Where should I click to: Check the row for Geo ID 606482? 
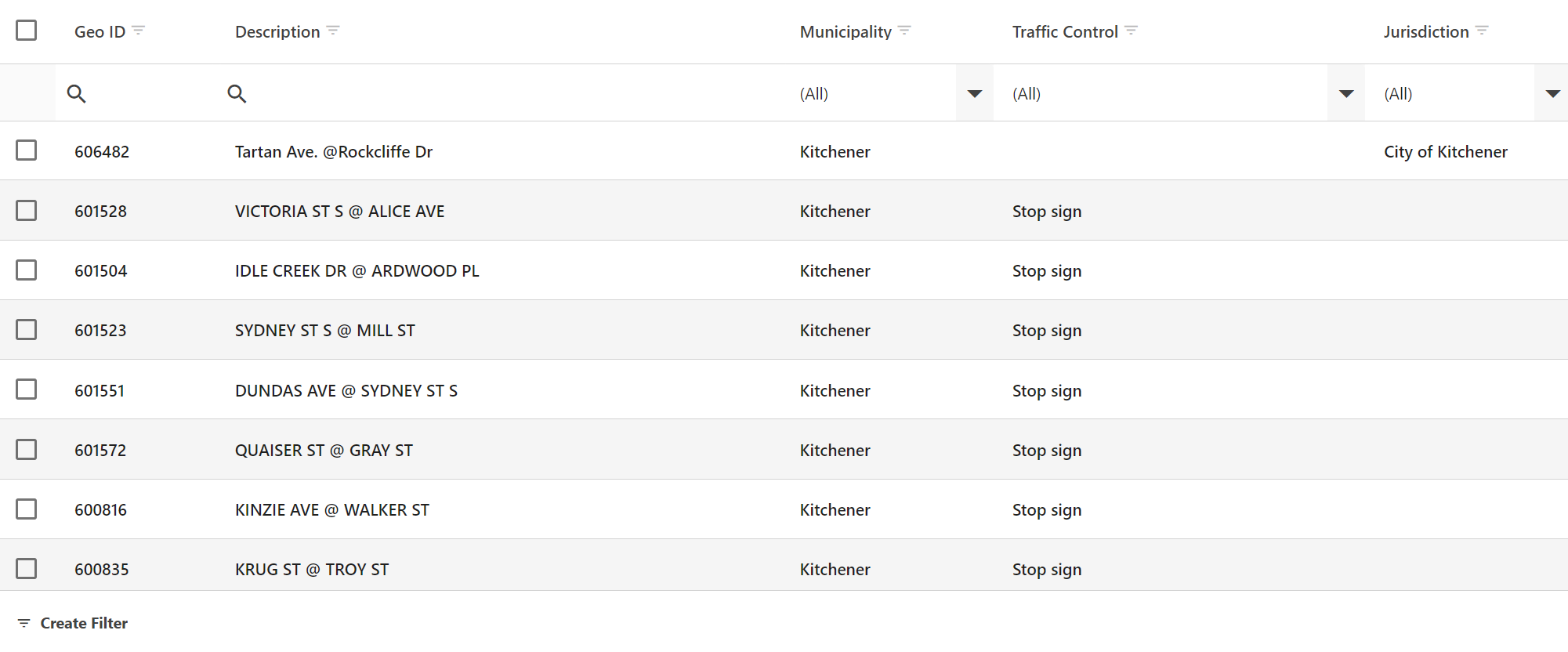[27, 150]
